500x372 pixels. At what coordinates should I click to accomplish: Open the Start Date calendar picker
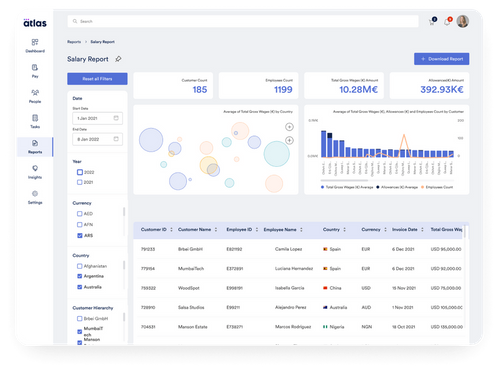pos(116,118)
